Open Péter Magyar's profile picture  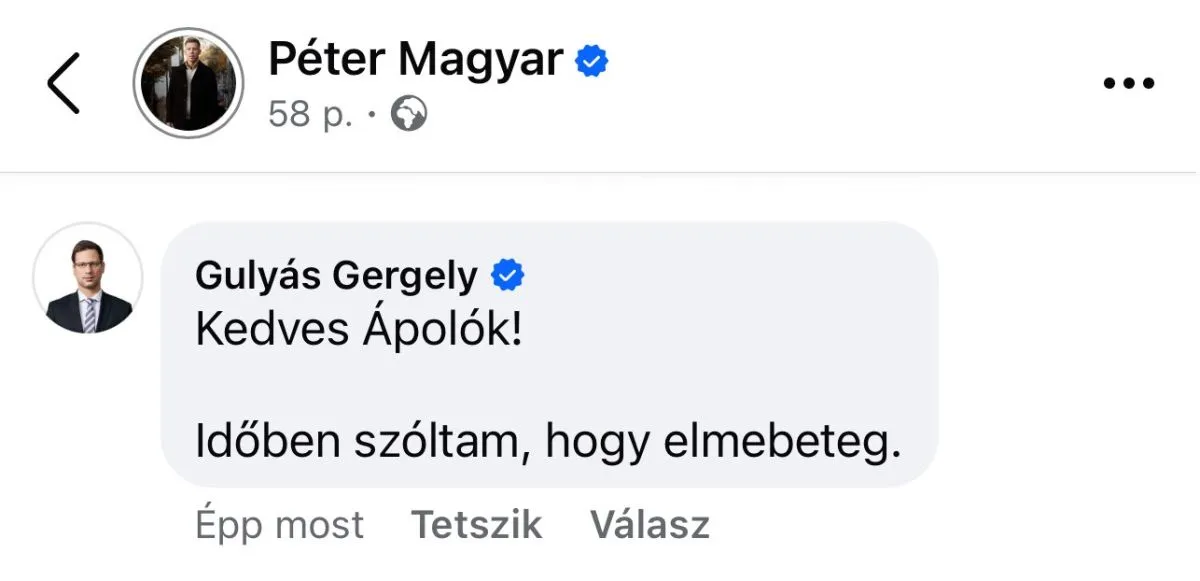coord(188,81)
